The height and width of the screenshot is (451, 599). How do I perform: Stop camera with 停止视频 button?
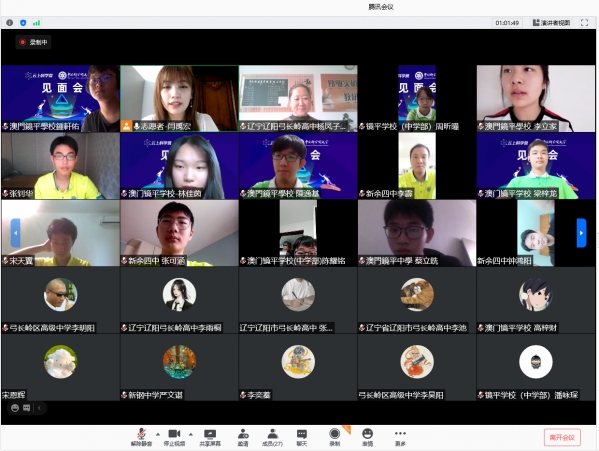174,437
